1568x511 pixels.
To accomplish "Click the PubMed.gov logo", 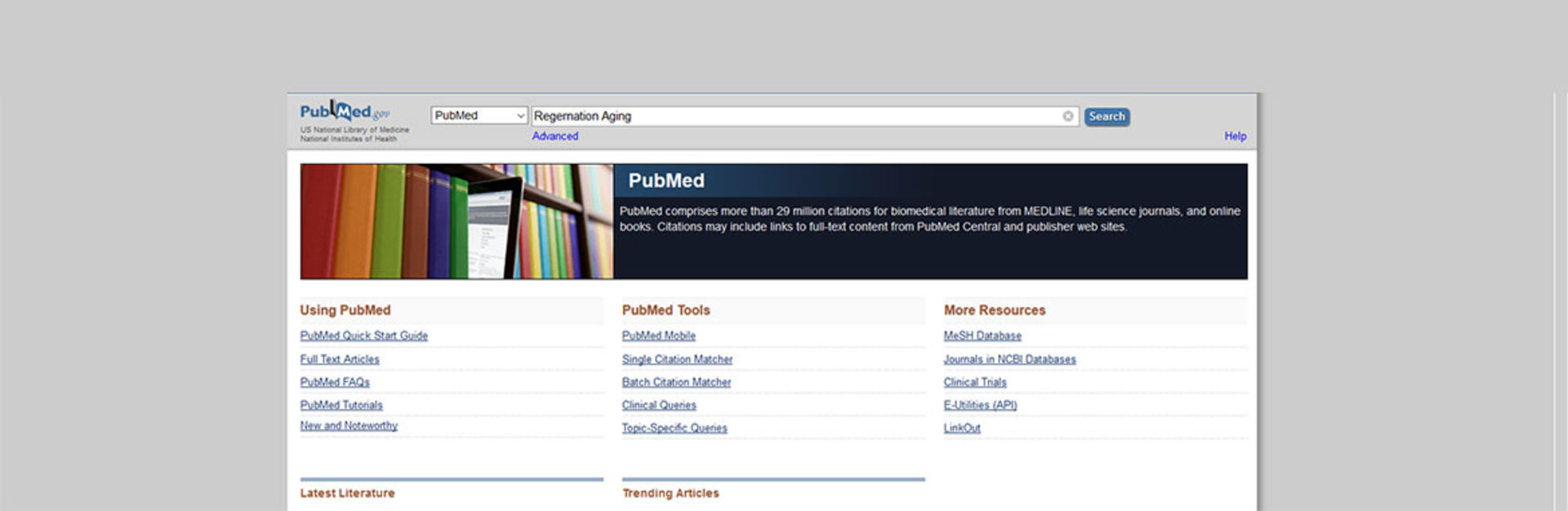I will 345,112.
